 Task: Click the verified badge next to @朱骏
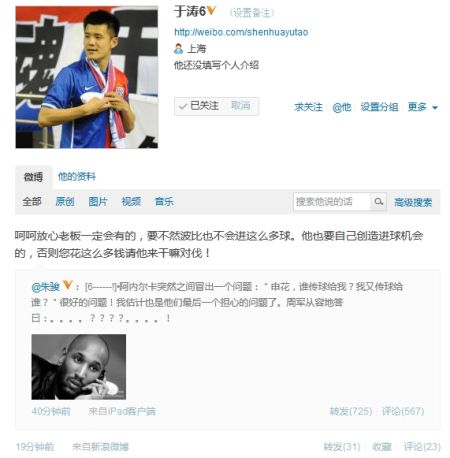coord(68,285)
